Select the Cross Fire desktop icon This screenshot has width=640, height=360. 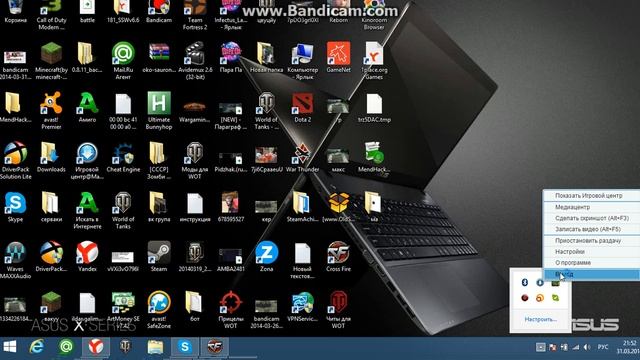pyautogui.click(x=338, y=257)
